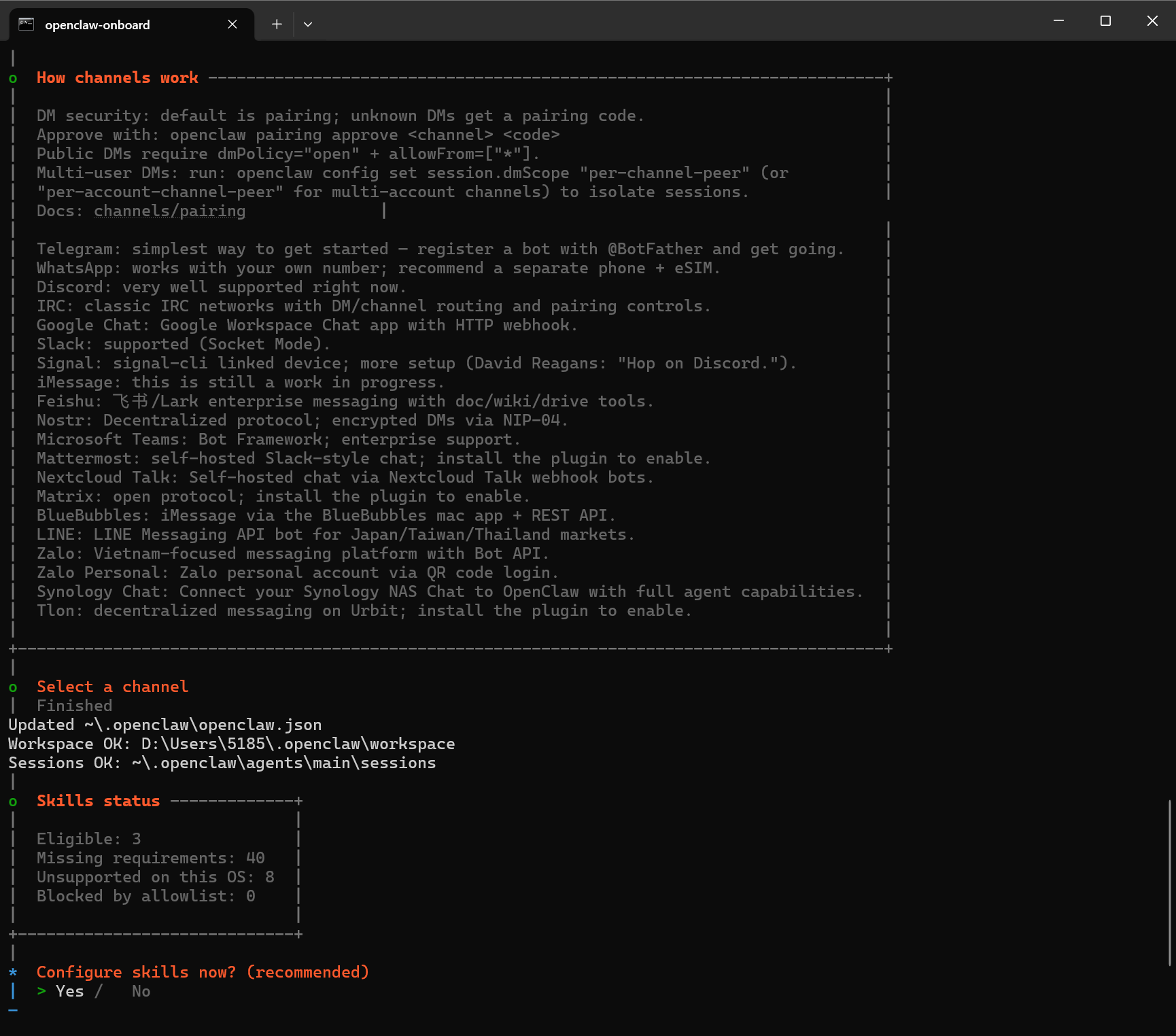Choose Yes for configure skills
The image size is (1176, 1036).
pyautogui.click(x=70, y=991)
